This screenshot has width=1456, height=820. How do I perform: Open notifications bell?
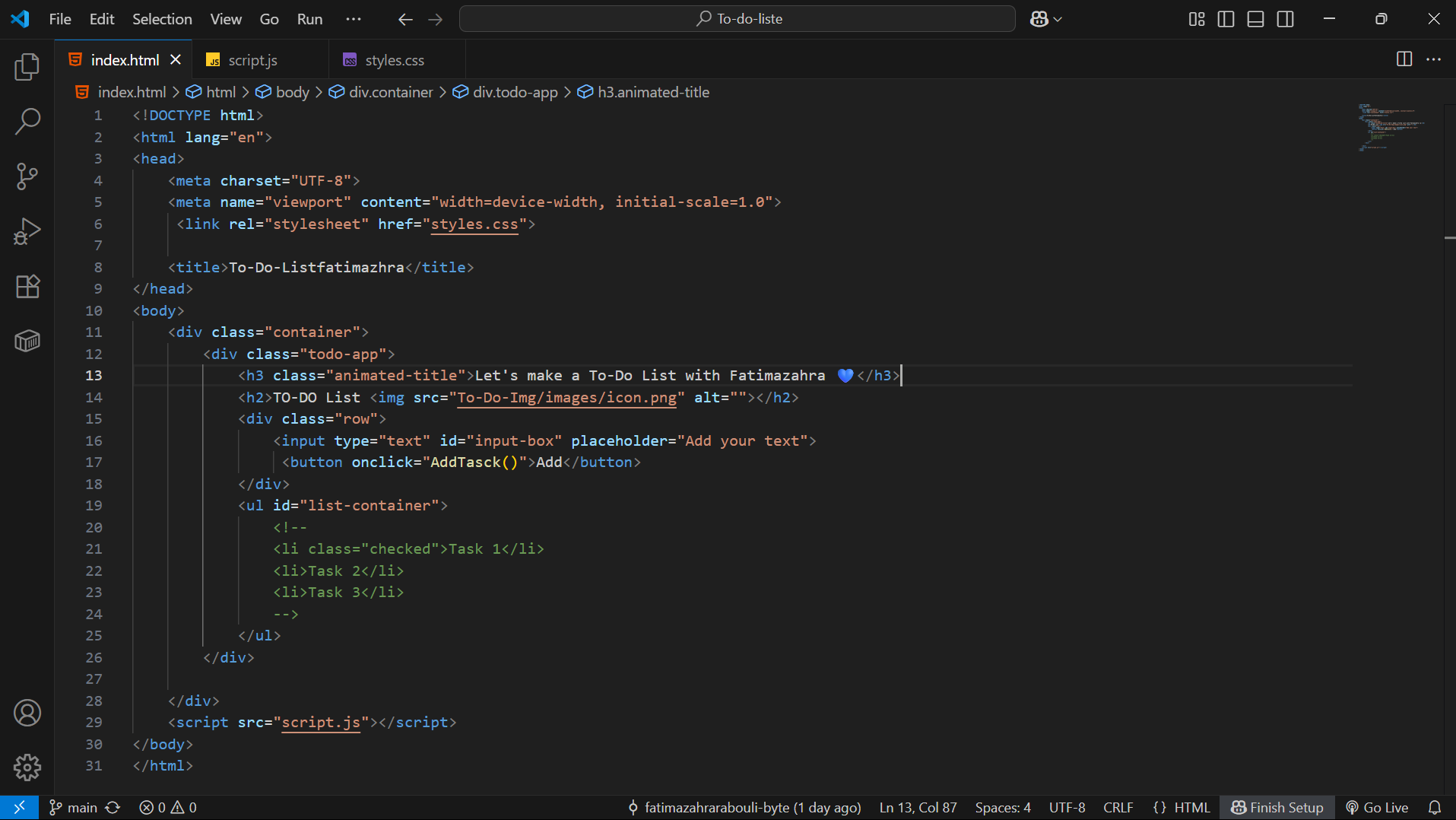tap(1434, 807)
